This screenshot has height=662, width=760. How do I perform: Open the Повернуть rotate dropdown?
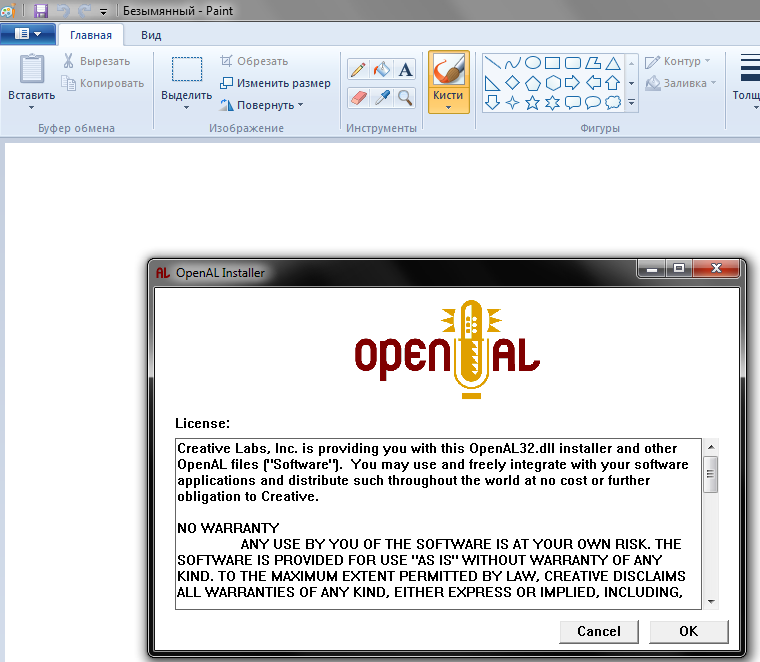262,105
